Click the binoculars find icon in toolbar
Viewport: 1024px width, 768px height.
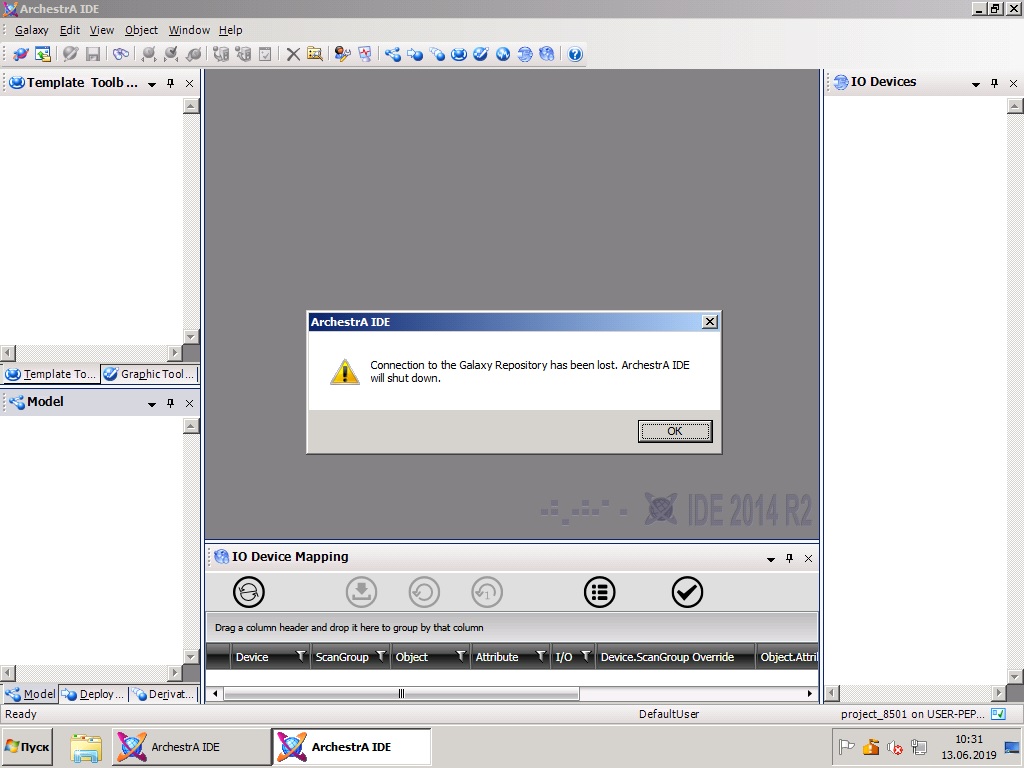(121, 54)
